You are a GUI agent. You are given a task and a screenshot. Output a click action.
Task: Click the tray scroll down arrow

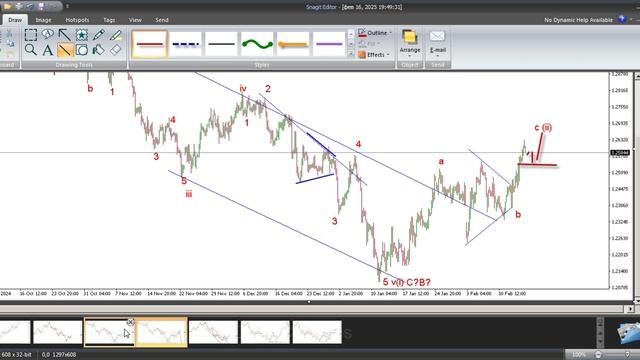click(x=600, y=342)
